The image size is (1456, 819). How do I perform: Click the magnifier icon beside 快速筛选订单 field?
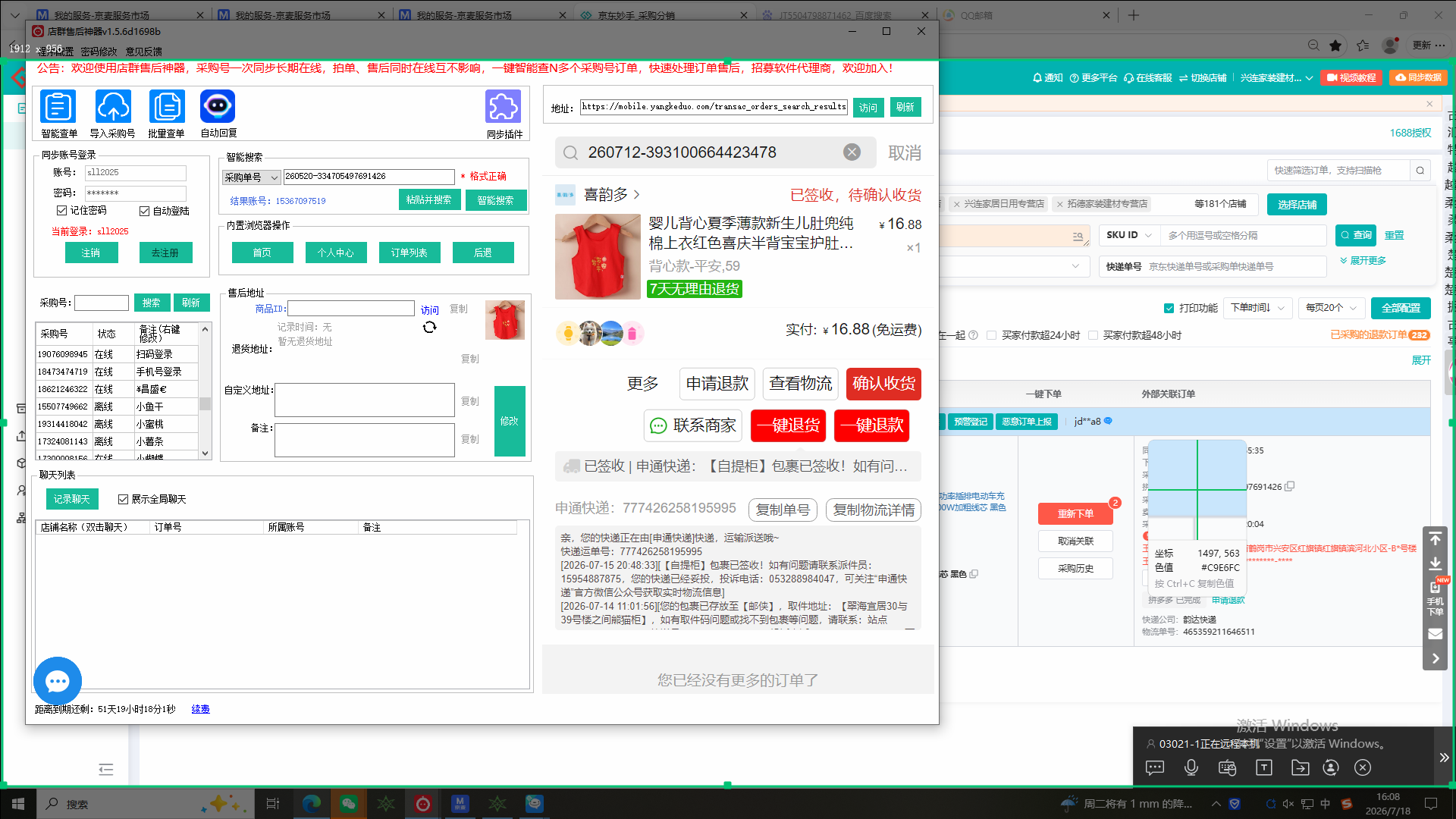tap(1420, 171)
